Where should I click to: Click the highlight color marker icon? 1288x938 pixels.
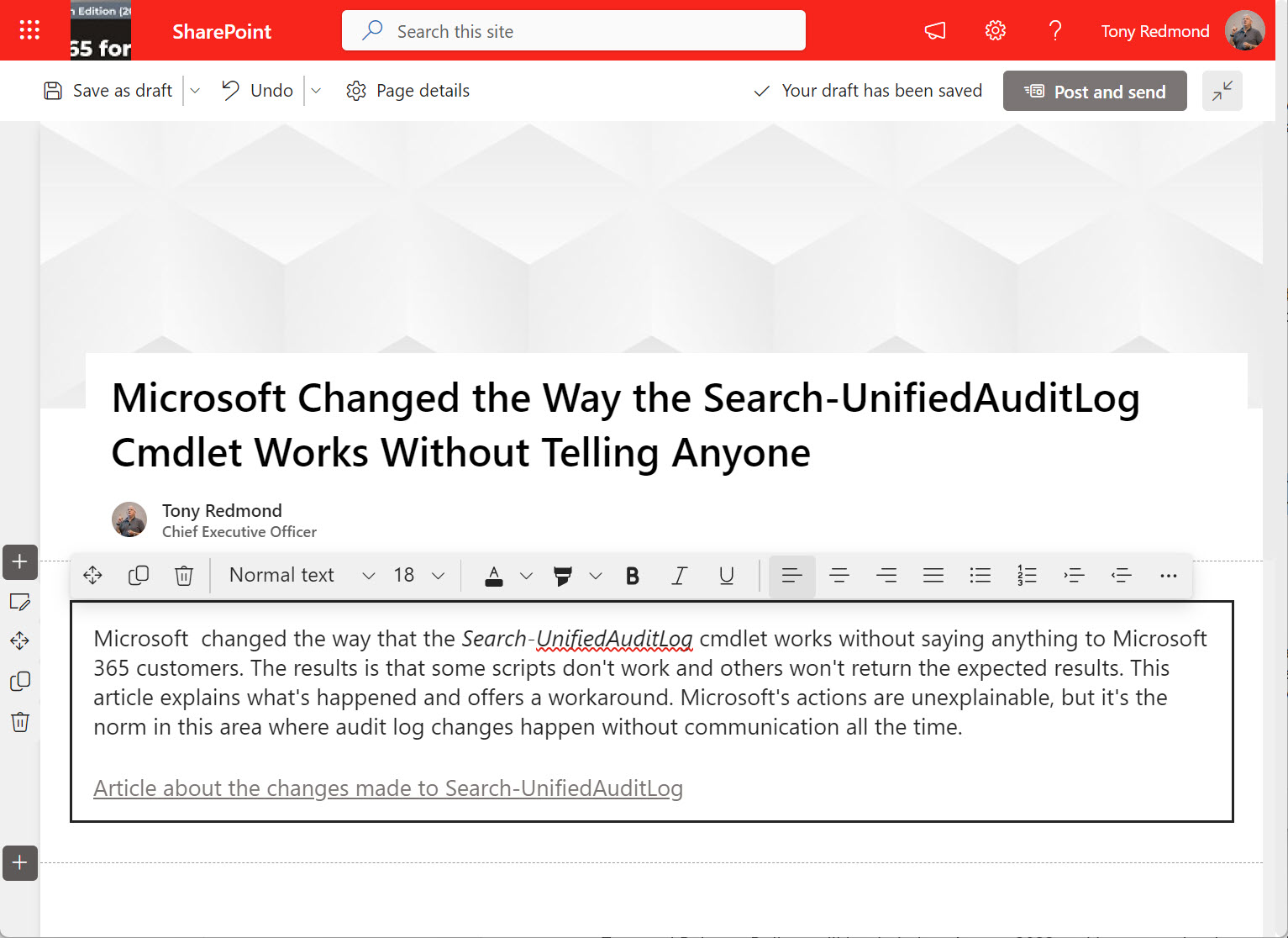[563, 576]
